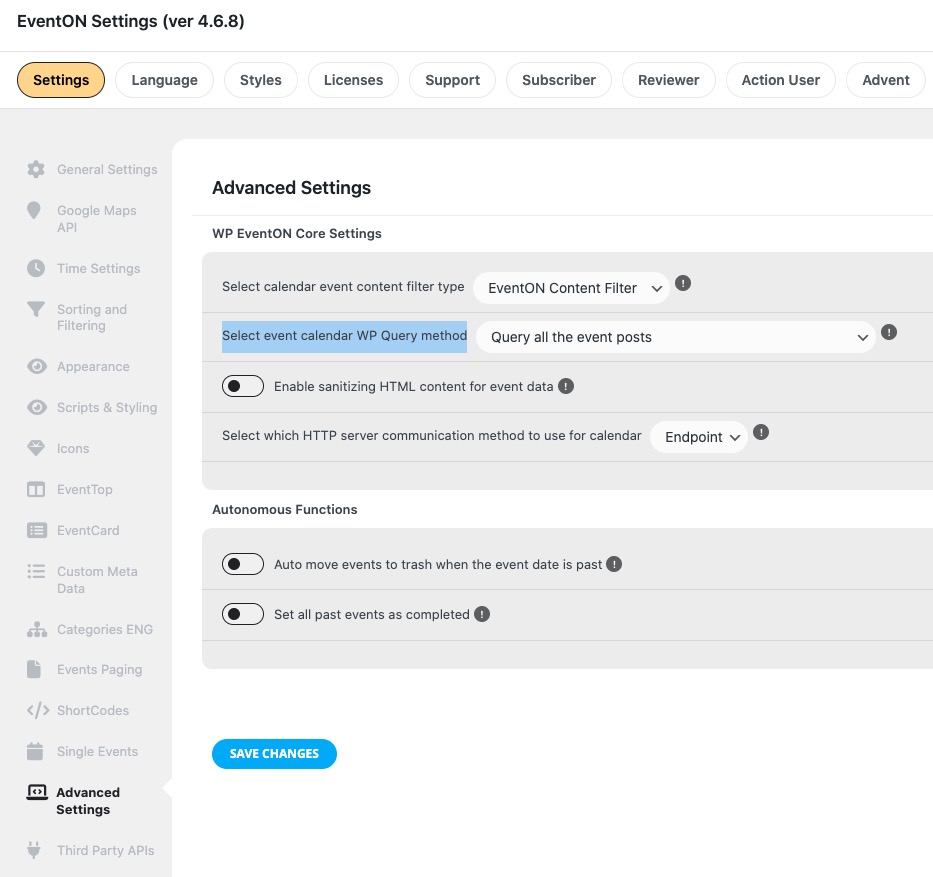Image resolution: width=933 pixels, height=877 pixels.
Task: Open the Query all the event posts dropdown
Action: (x=675, y=337)
